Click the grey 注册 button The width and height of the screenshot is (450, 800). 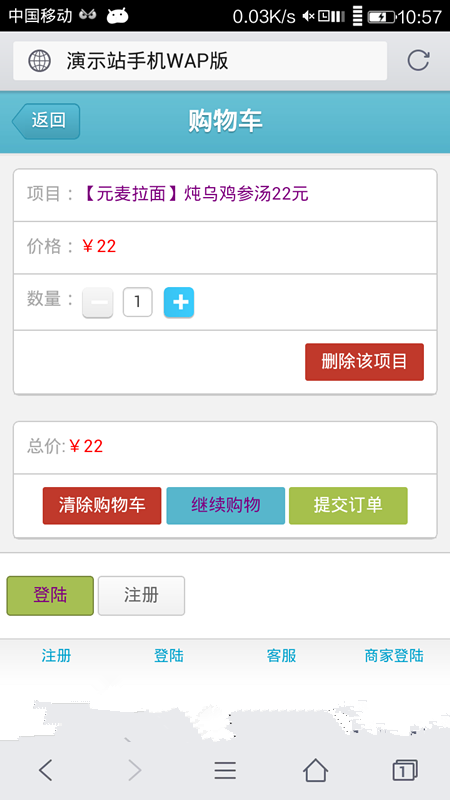[x=141, y=595]
